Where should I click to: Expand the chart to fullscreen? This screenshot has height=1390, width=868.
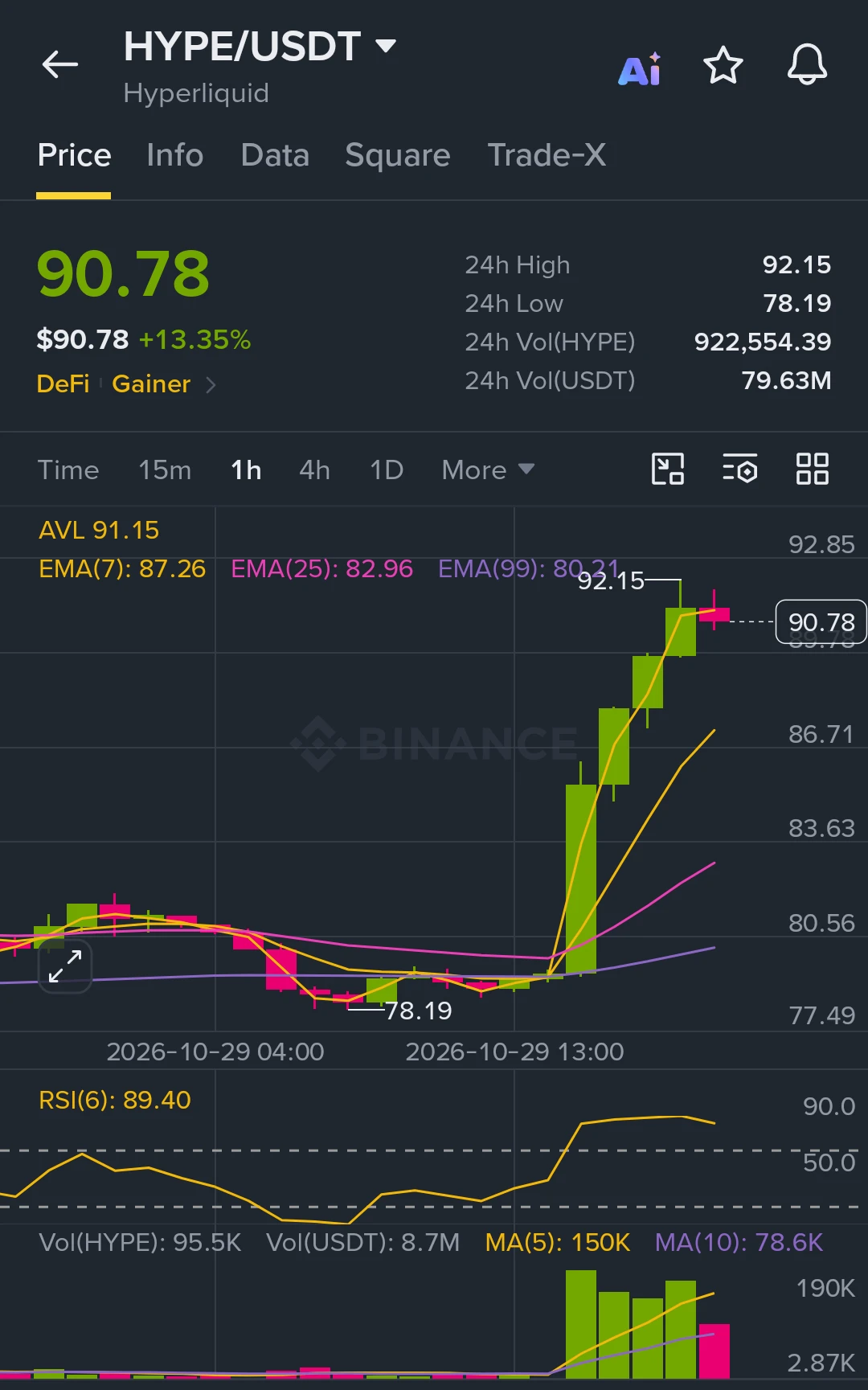(x=65, y=966)
